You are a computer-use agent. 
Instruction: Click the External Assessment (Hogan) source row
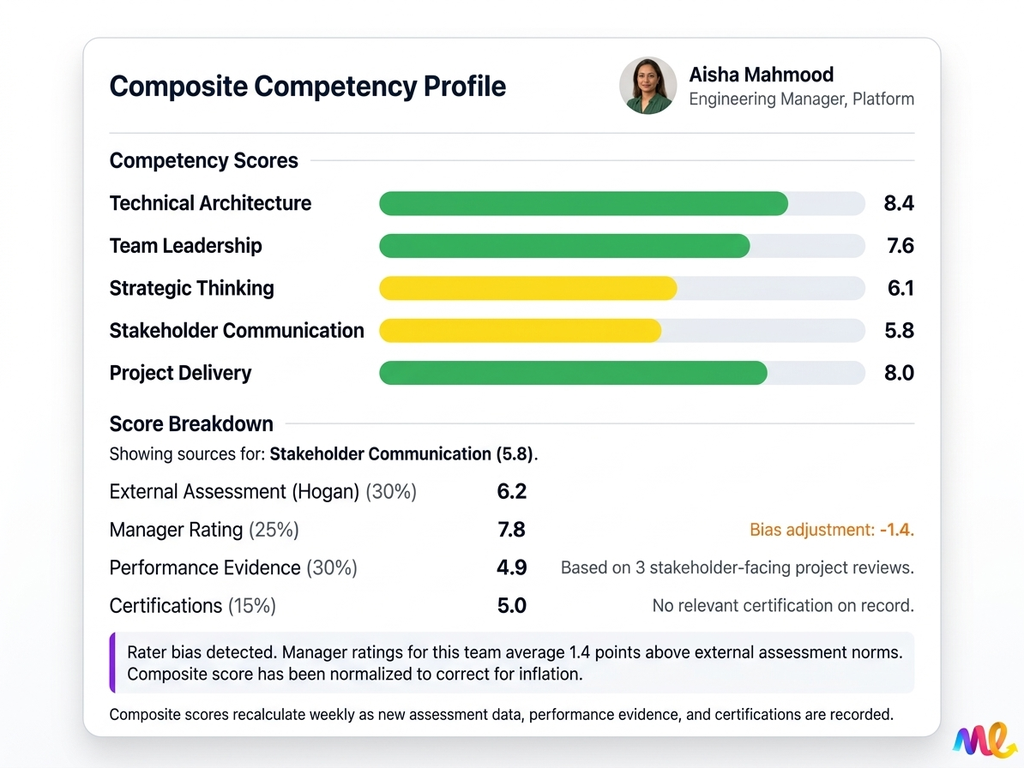tap(263, 492)
